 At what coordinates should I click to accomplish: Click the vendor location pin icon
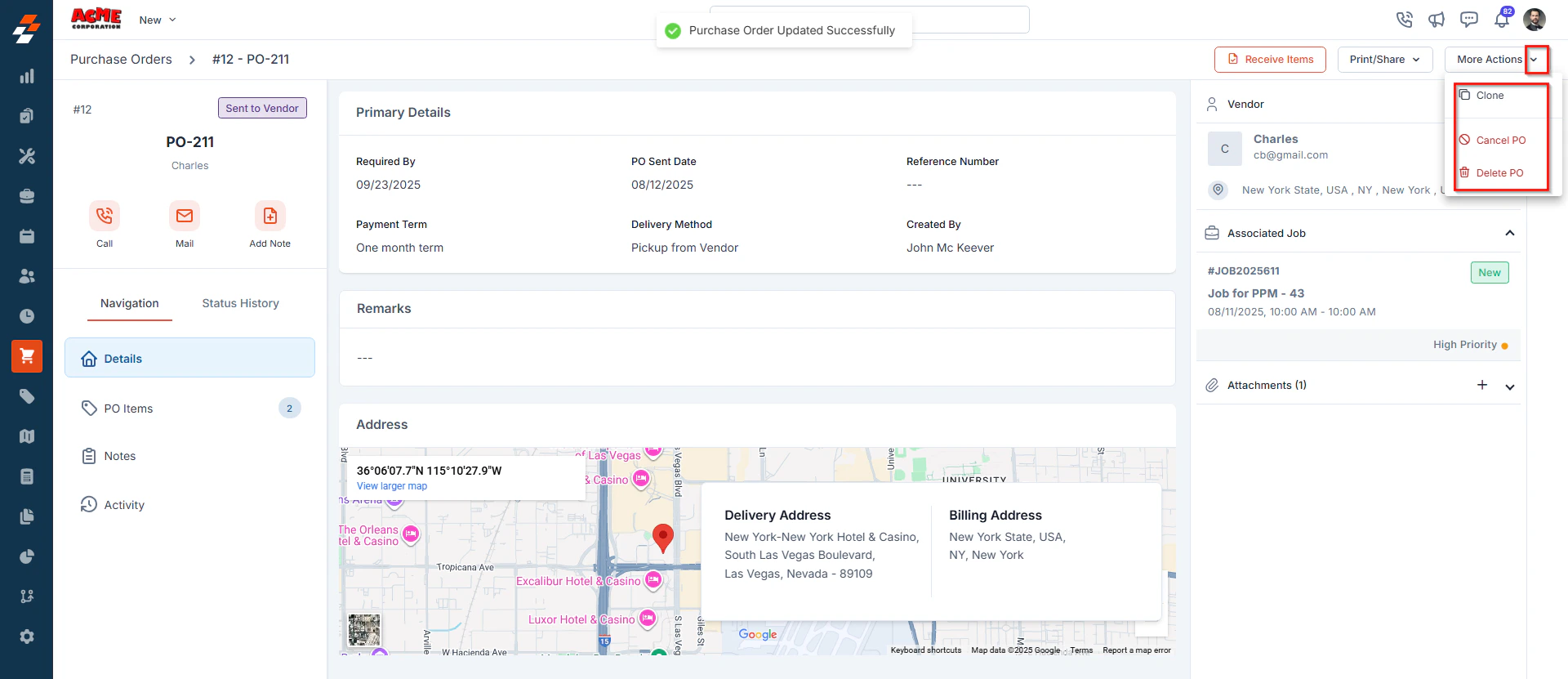coord(1218,190)
